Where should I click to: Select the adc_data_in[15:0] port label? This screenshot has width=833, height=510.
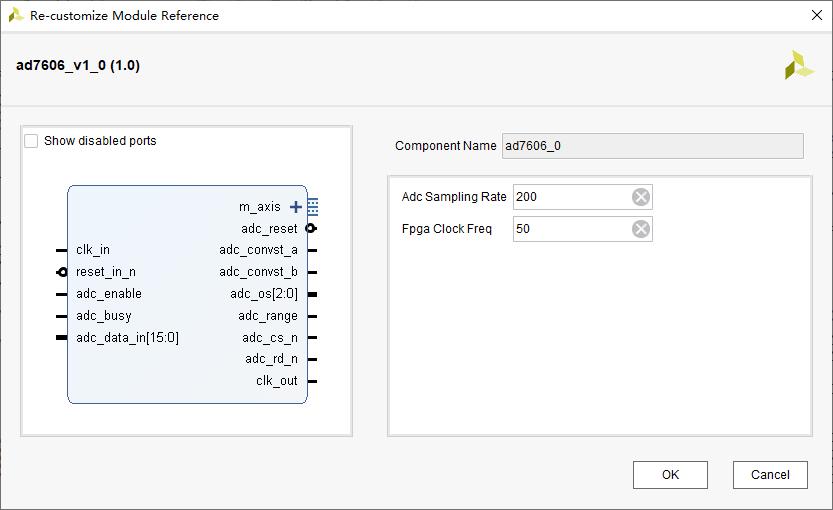coord(127,338)
